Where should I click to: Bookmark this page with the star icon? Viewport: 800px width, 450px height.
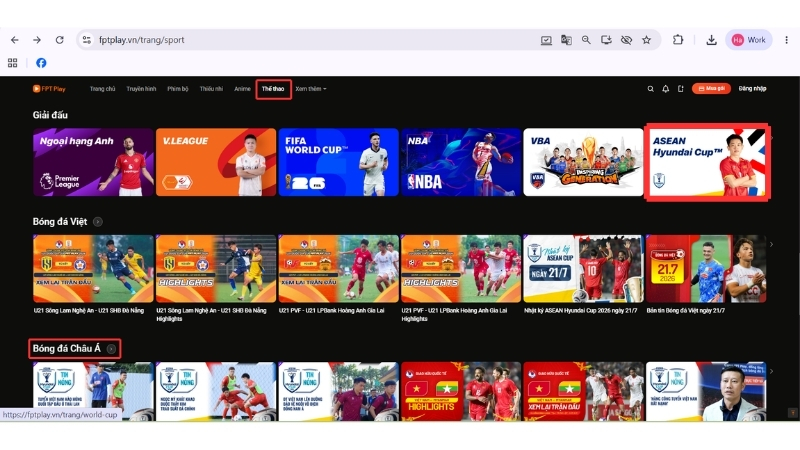tap(646, 40)
